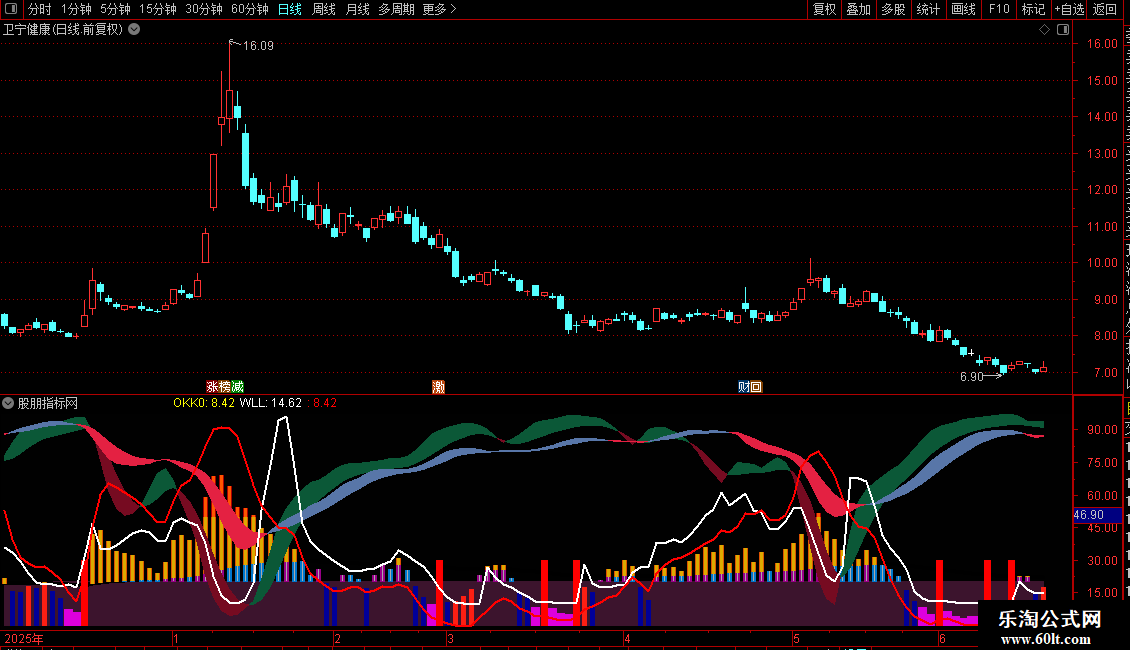Click the 标记 mark button
Viewport: 1130px width, 650px height.
1033,9
